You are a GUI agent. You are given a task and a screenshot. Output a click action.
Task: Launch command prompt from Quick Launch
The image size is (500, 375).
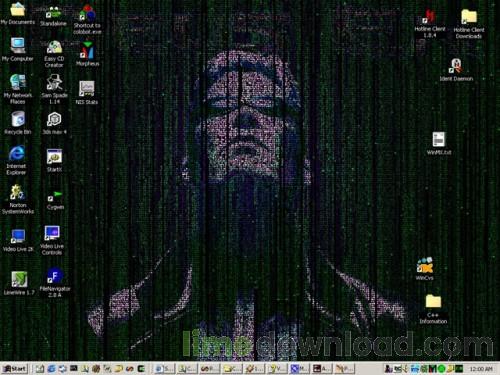click(x=74, y=368)
